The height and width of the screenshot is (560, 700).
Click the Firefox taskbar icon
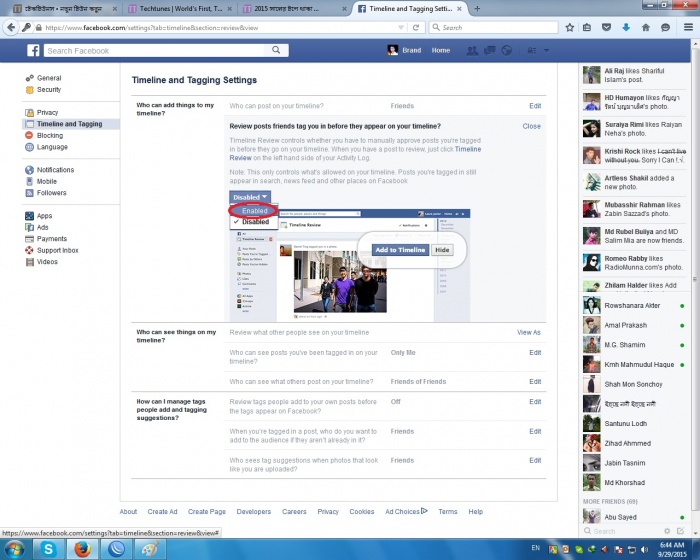(82, 549)
